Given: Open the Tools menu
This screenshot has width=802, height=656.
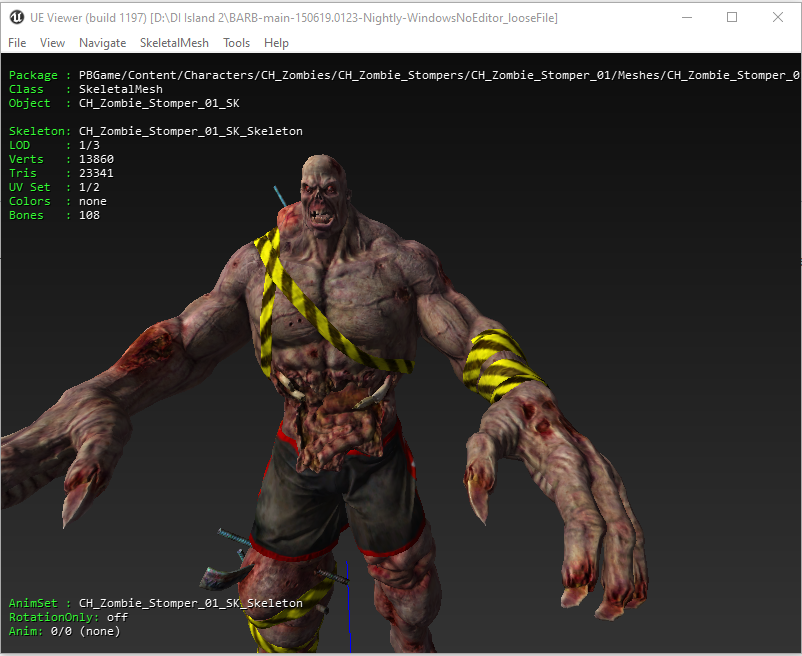Looking at the screenshot, I should tap(236, 43).
